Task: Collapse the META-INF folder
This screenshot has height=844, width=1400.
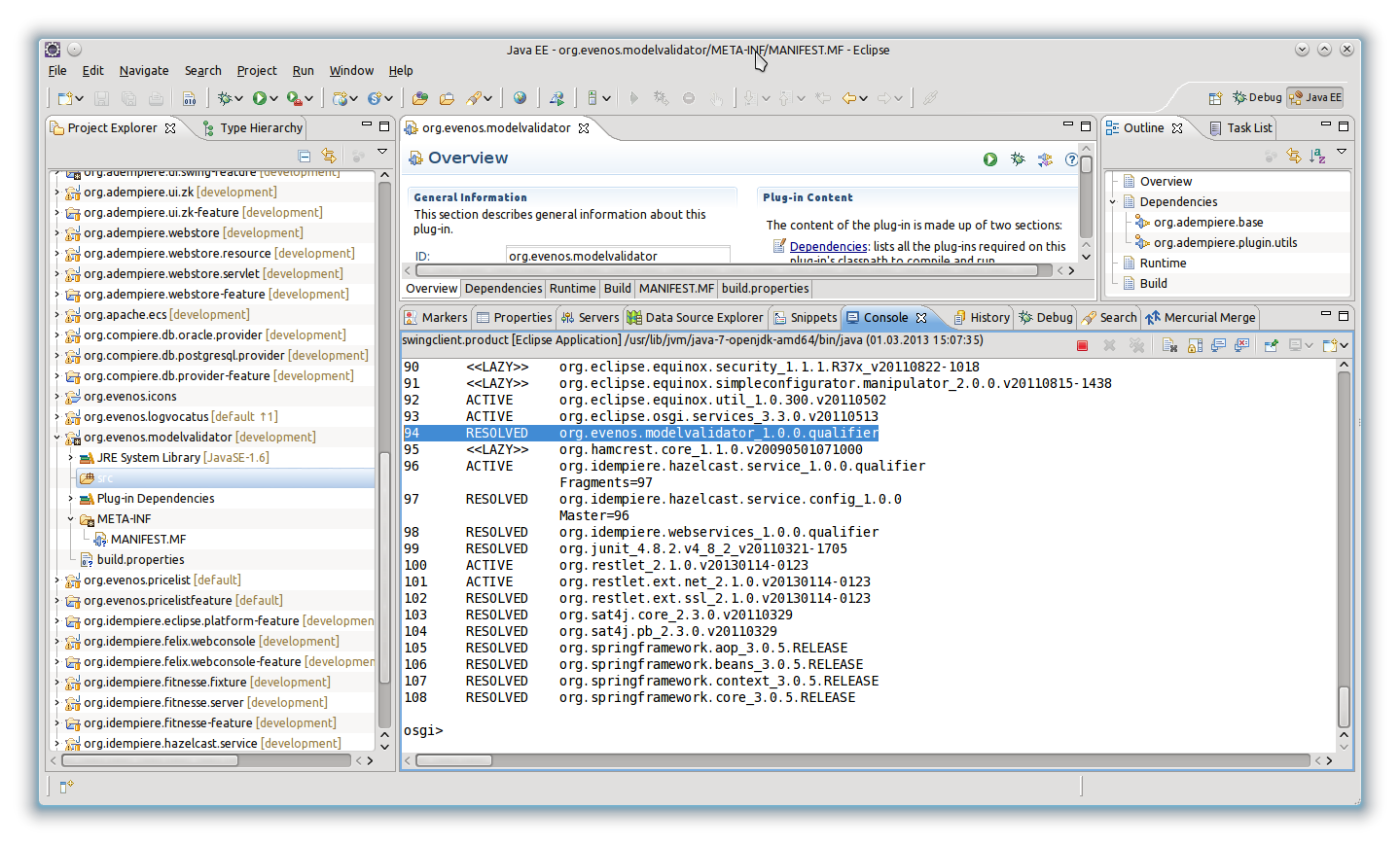Action: 71,519
